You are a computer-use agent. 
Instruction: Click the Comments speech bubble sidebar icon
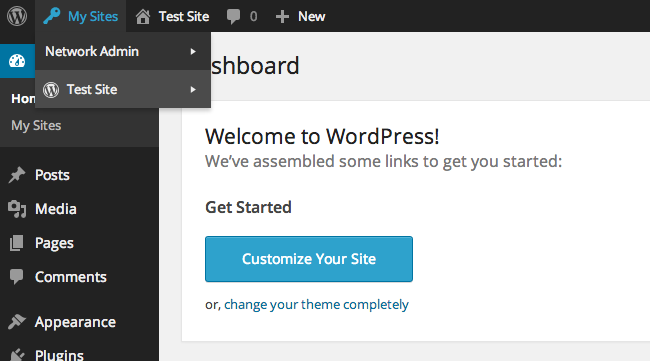click(17, 277)
